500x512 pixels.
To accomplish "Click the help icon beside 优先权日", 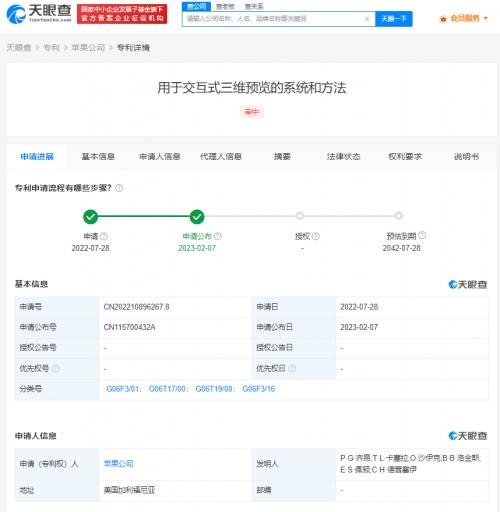I will click(292, 368).
